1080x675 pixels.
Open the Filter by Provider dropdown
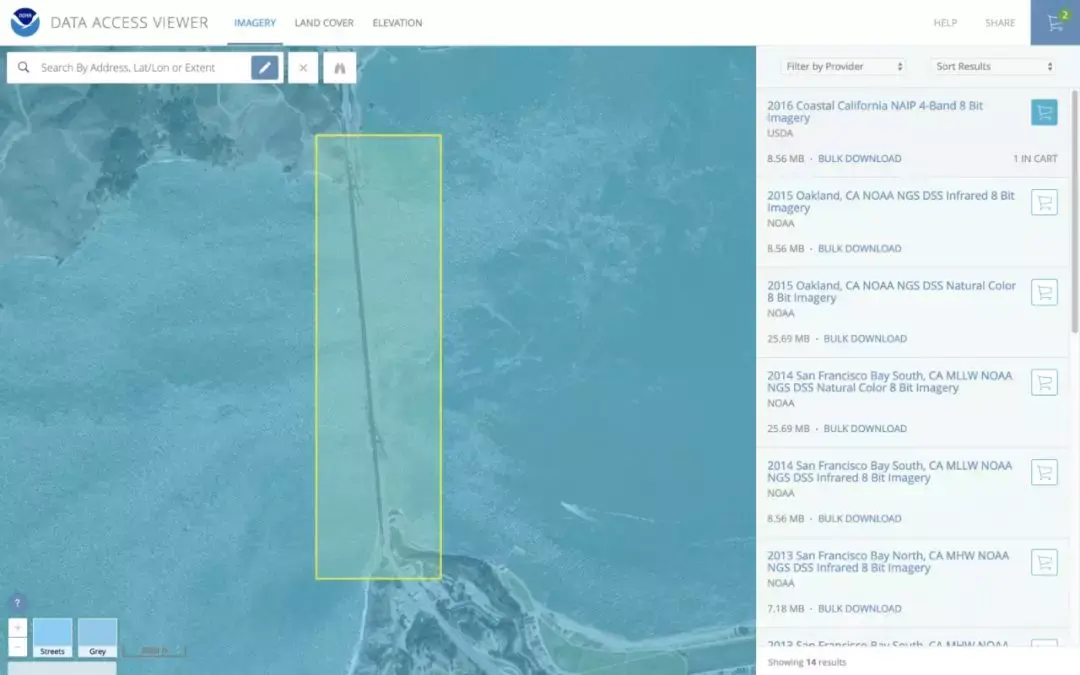pos(843,65)
